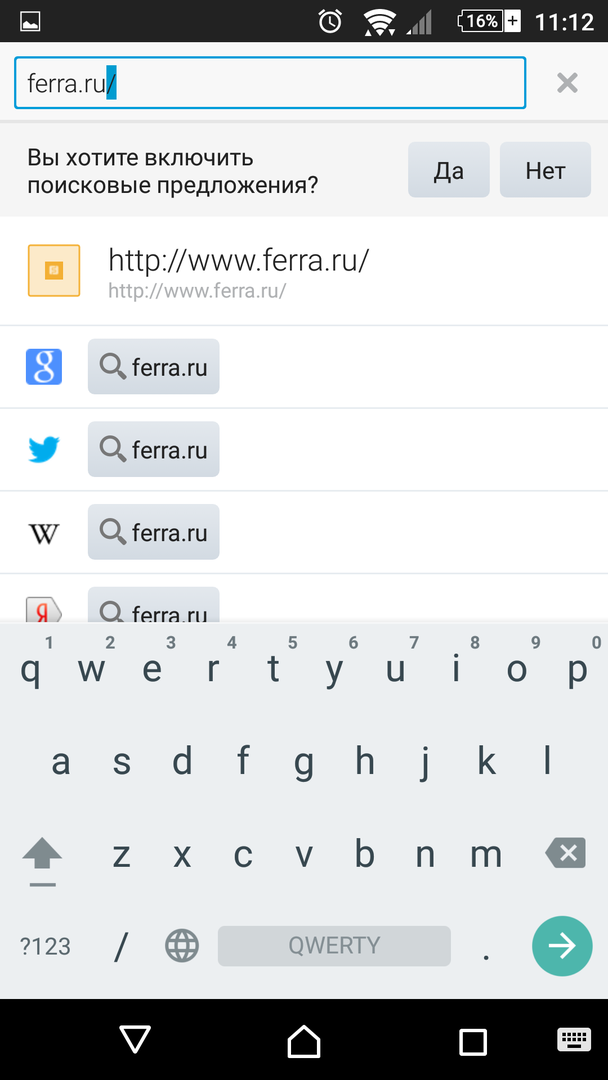Tap the Android back navigation triangle
Image resolution: width=608 pixels, height=1080 pixels.
point(135,1040)
